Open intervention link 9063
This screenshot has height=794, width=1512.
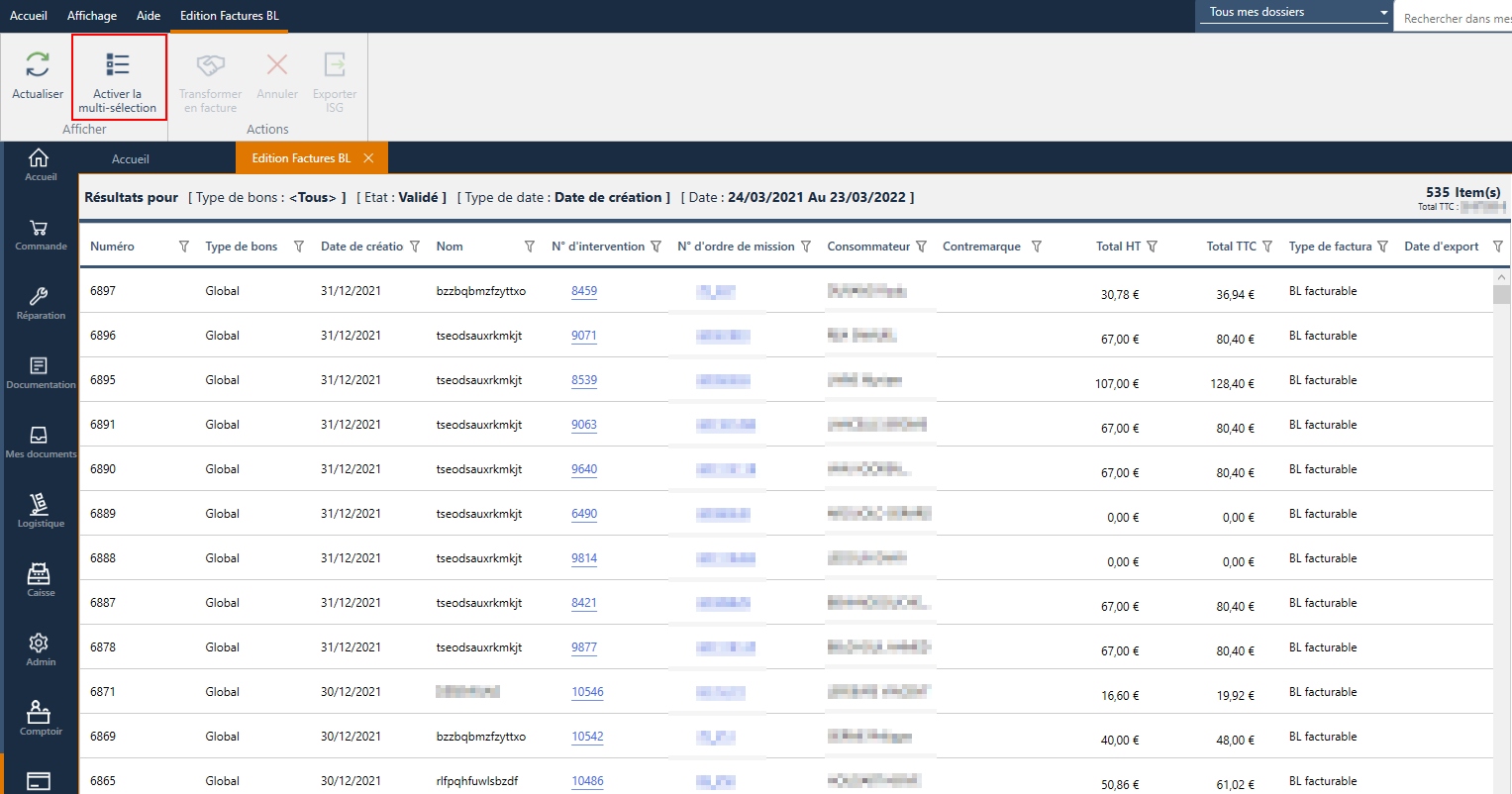click(584, 425)
